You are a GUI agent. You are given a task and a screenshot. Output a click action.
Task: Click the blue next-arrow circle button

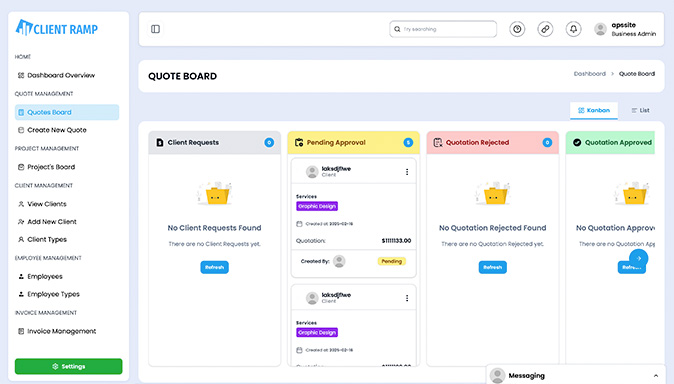[638, 258]
